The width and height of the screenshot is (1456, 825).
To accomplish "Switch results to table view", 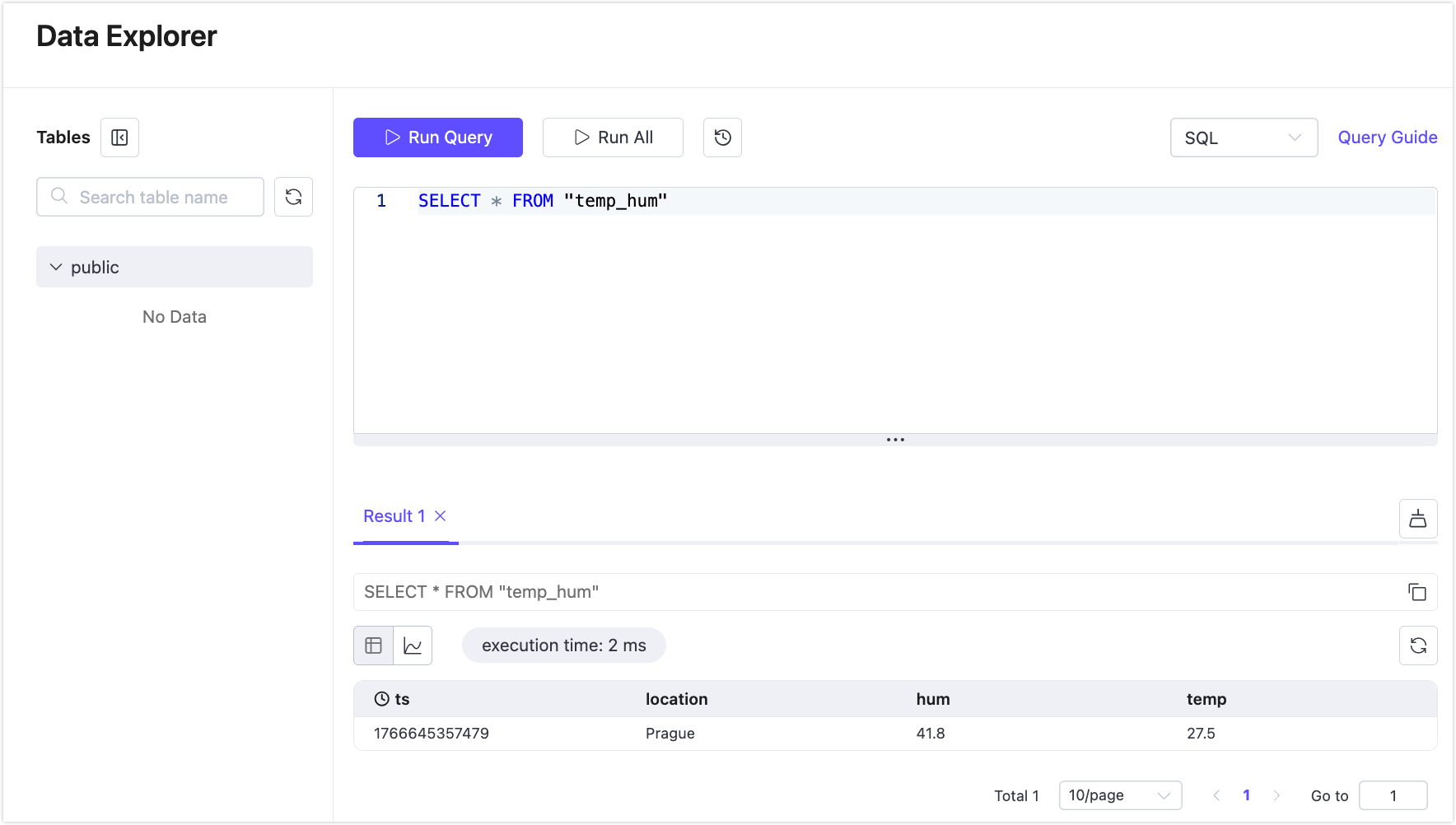I will [373, 646].
